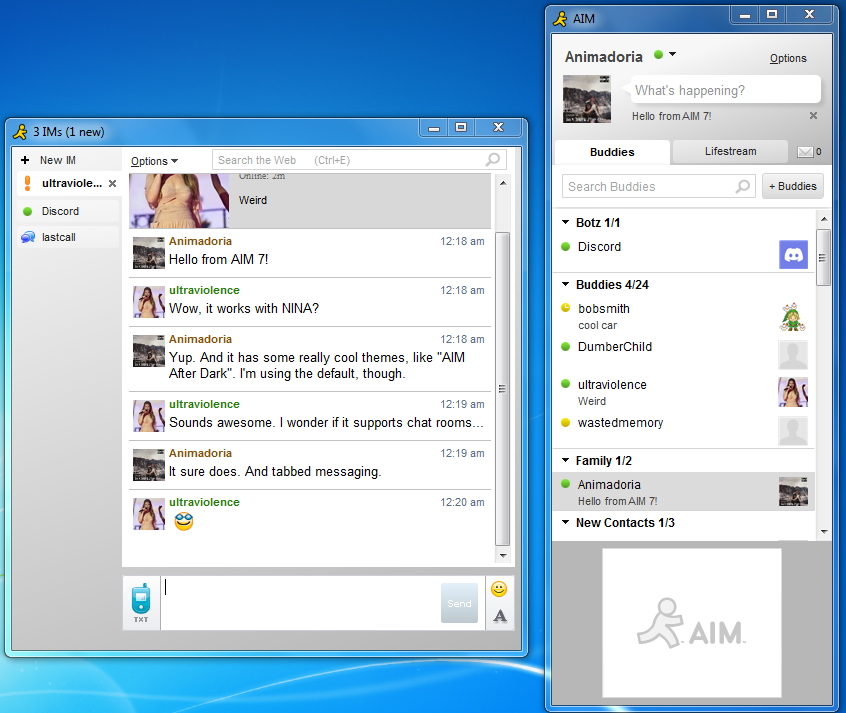This screenshot has width=846, height=713.
Task: Open the Options dropdown in IM window
Action: click(x=154, y=161)
